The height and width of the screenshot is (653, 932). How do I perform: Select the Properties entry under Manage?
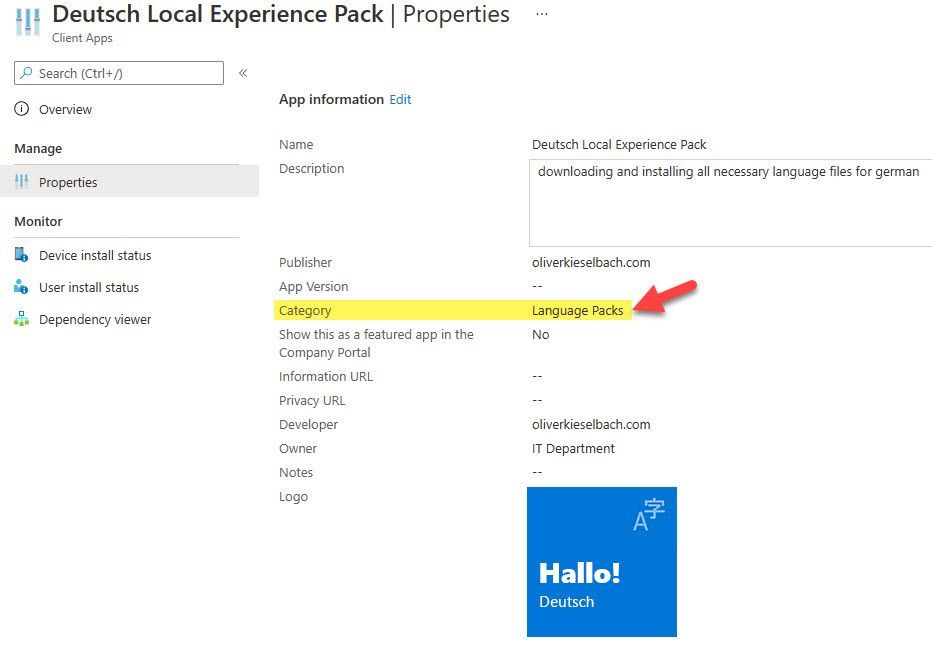click(70, 182)
